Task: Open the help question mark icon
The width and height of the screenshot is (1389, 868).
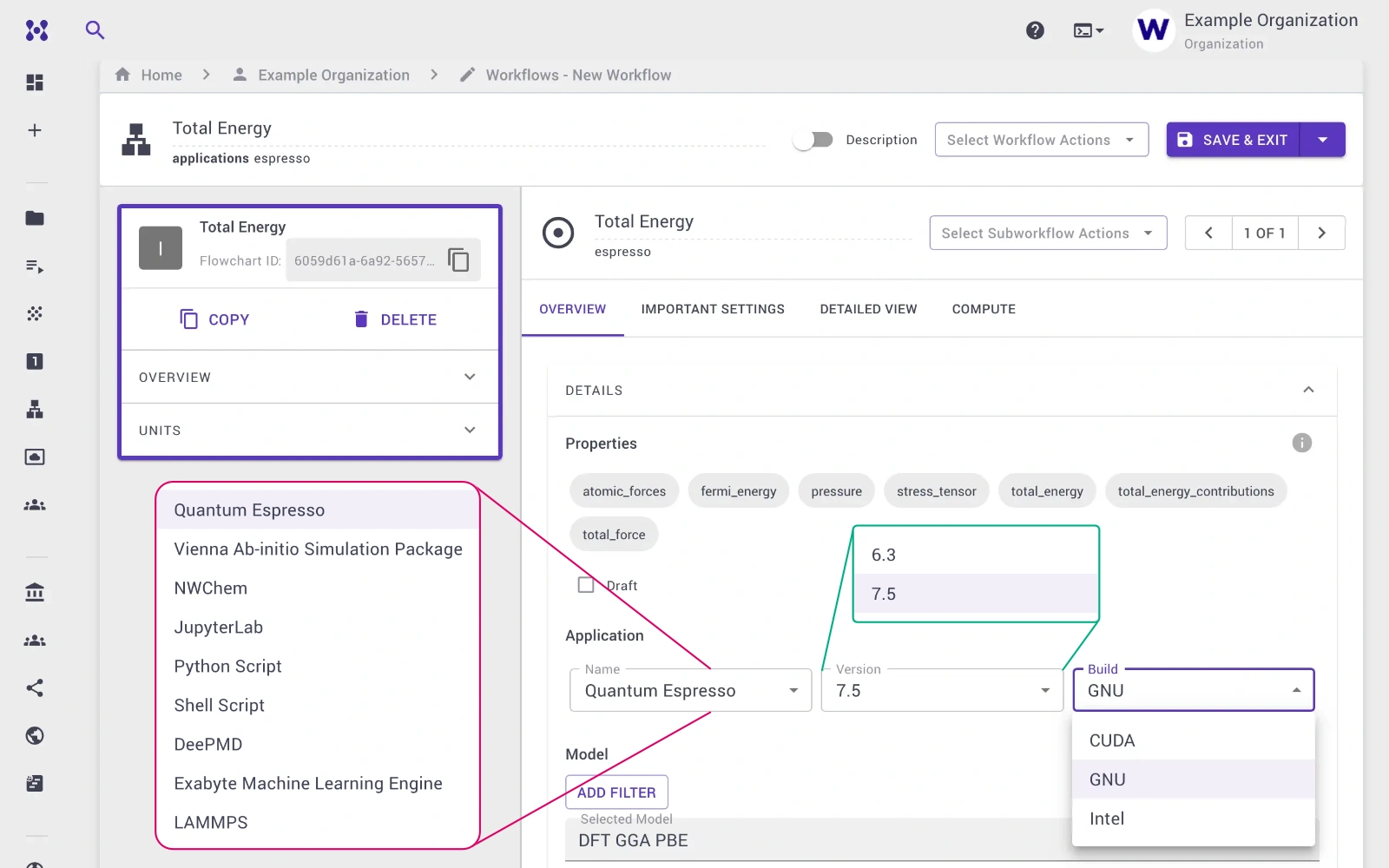Action: [1035, 30]
